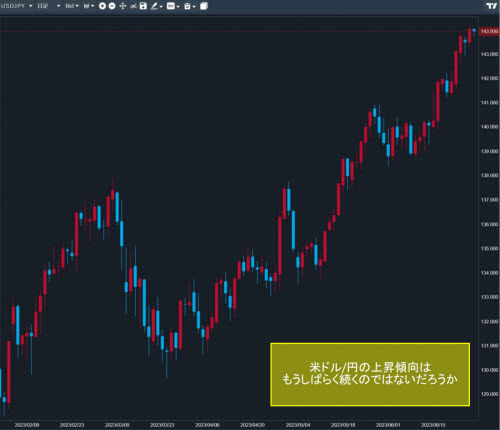Open the candlestick chart style dropdown
Screen dimensions: 500x430
[x=88, y=6]
